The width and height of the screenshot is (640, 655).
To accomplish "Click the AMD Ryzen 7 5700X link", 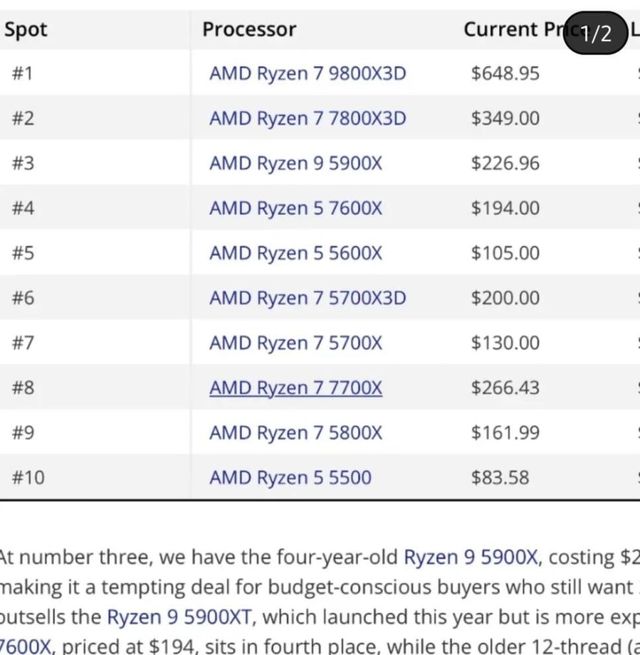I will pos(295,343).
